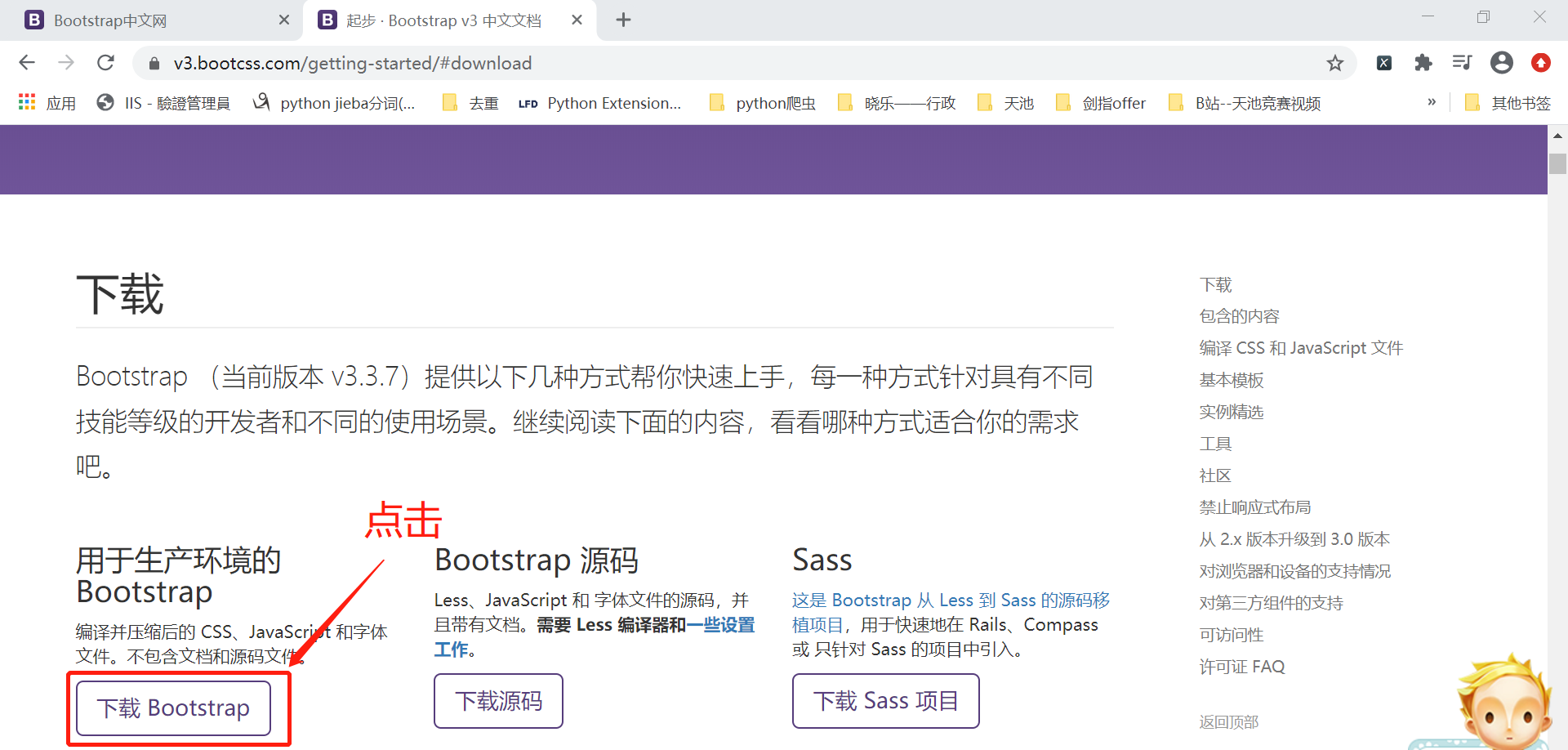Open the 其他书签 folder

1508,103
